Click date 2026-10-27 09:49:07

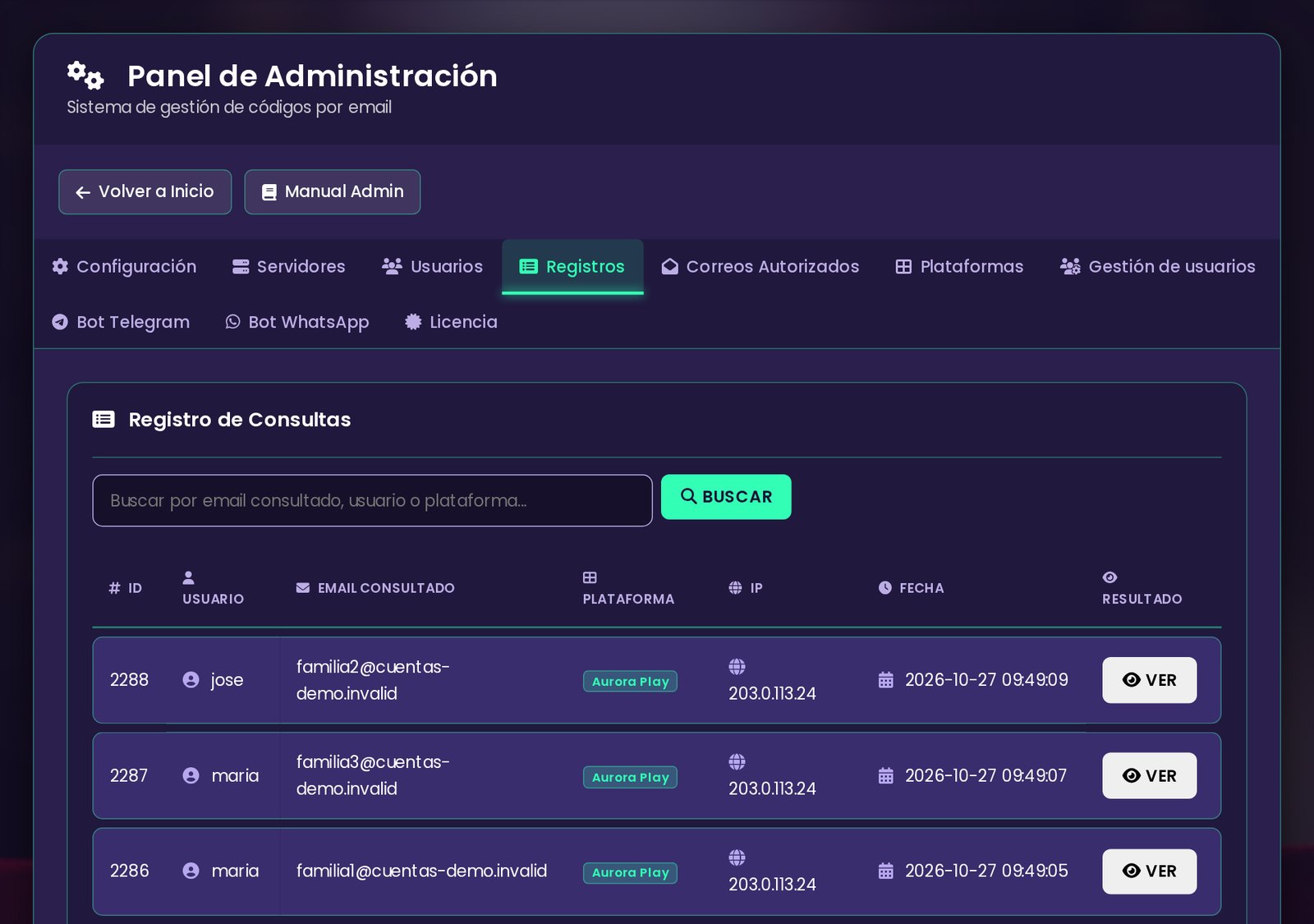pyautogui.click(x=985, y=775)
